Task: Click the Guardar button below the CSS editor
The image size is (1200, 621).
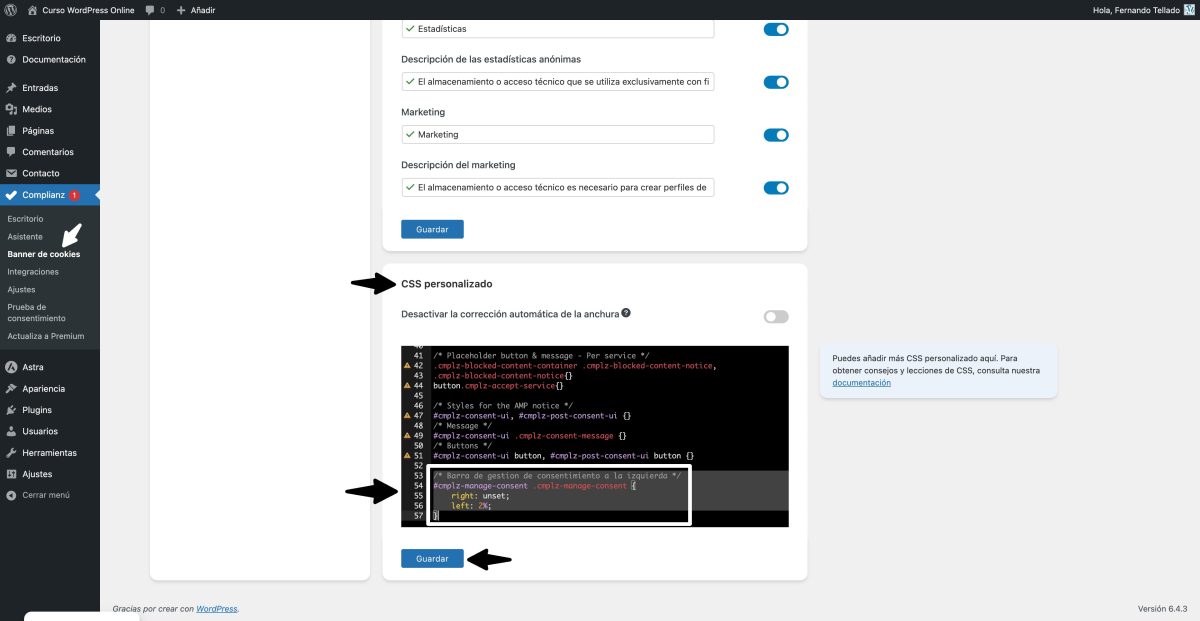Action: [x=431, y=558]
